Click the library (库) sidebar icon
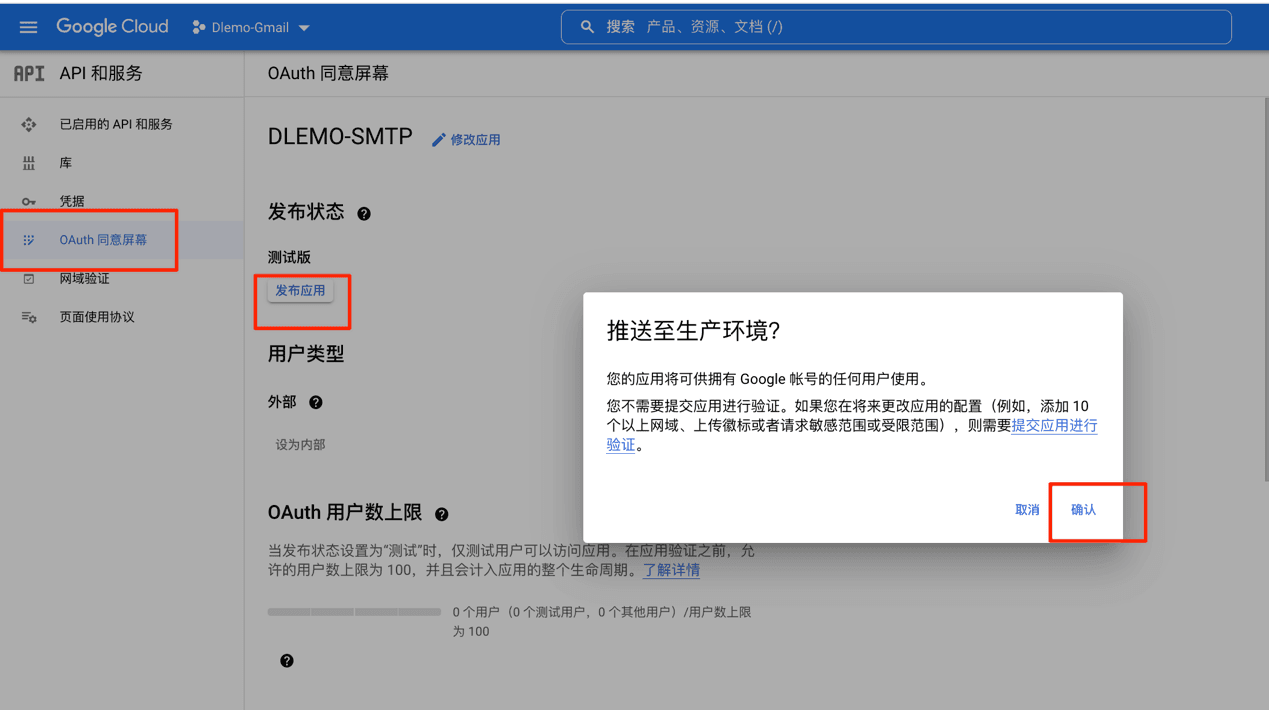 click(x=29, y=163)
